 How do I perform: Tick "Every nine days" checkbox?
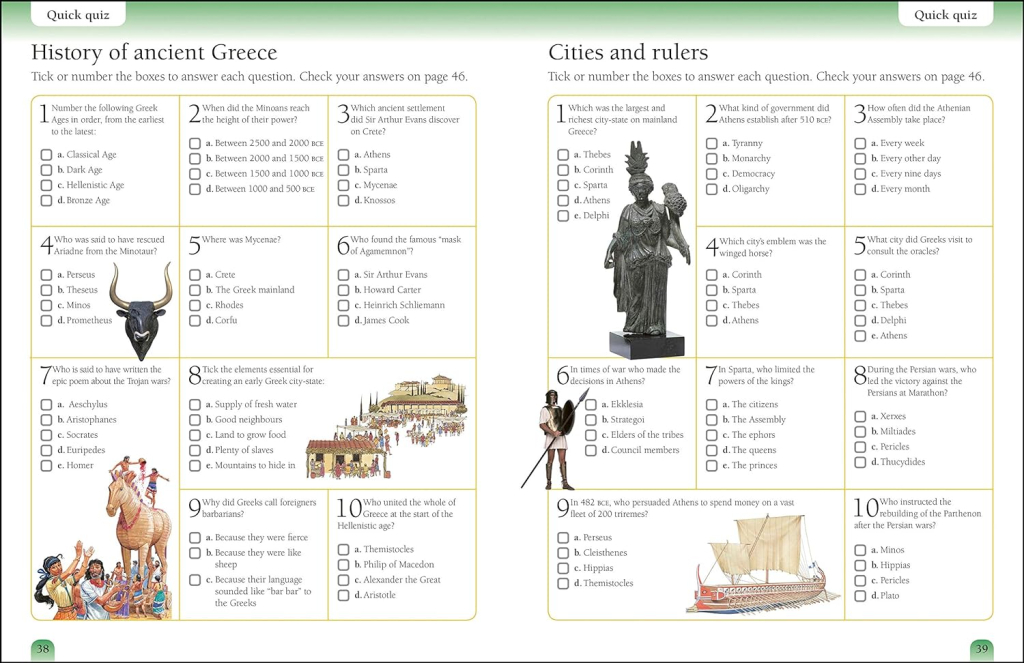860,174
